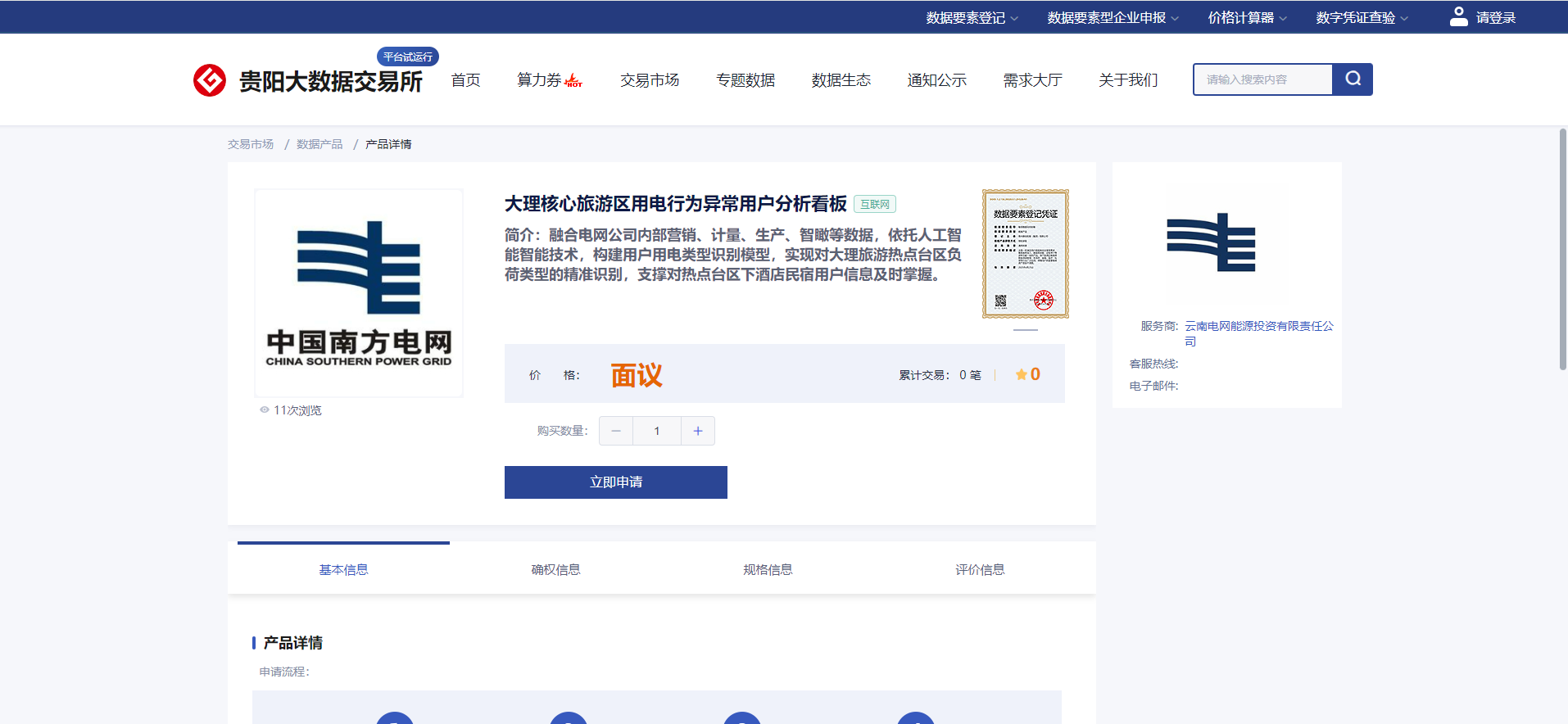Open 数据生态 navigation item
Screen dimensions: 1568x724
click(841, 80)
